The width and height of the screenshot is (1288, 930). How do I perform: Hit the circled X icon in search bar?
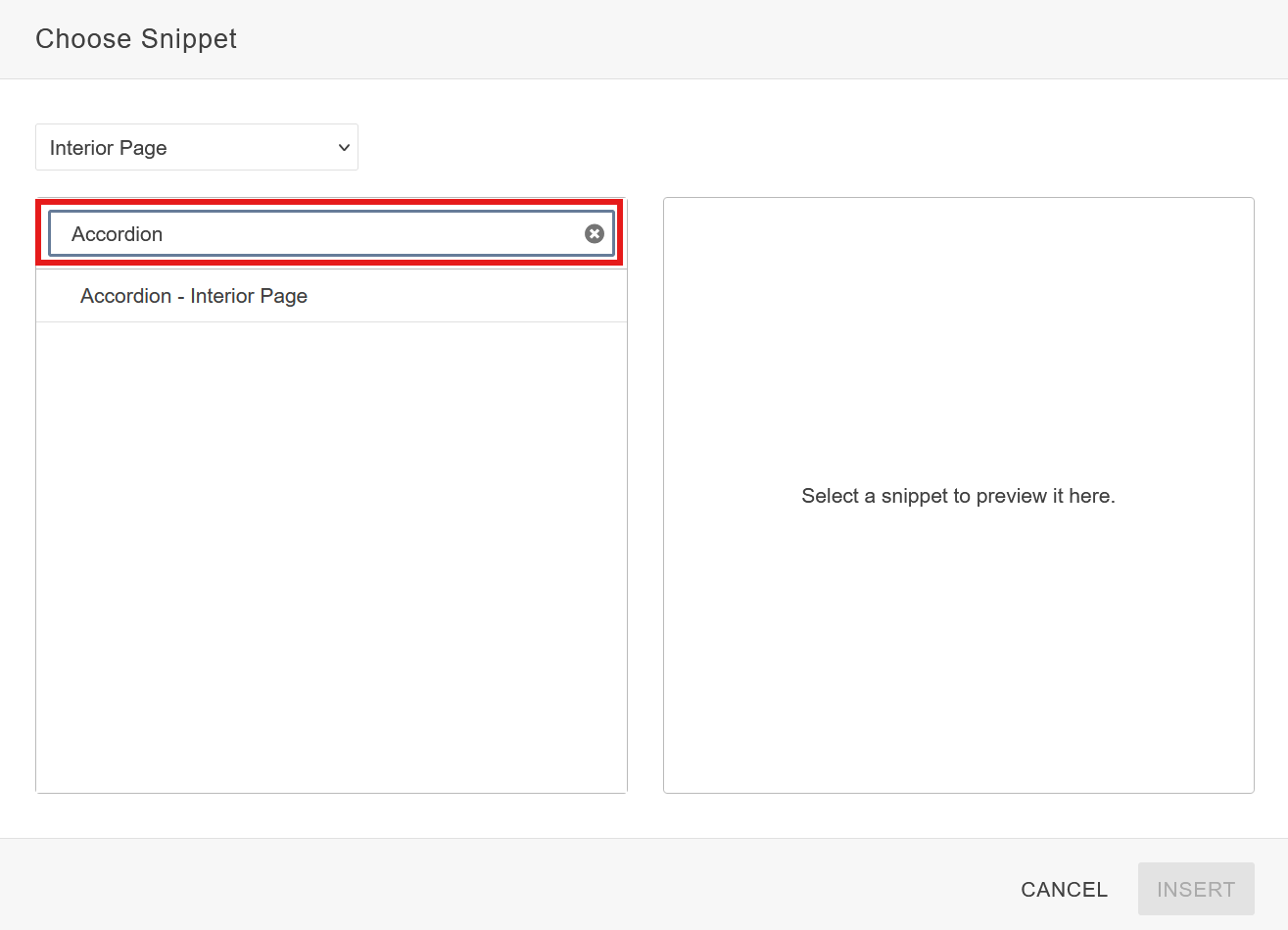(x=594, y=233)
